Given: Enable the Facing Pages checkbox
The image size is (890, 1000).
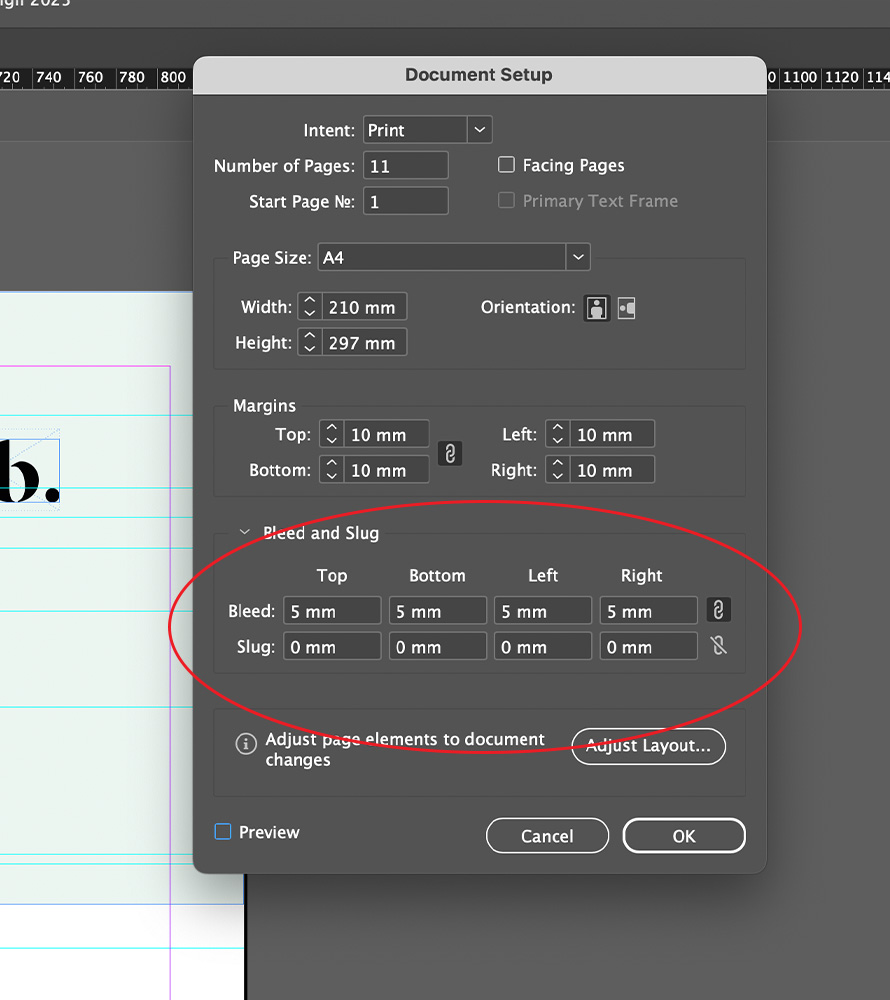Looking at the screenshot, I should click(506, 165).
